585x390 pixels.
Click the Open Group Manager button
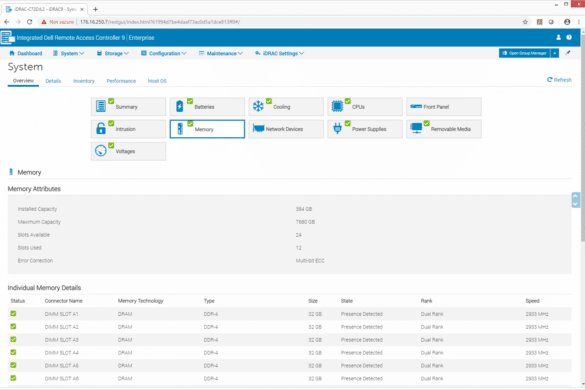click(525, 53)
